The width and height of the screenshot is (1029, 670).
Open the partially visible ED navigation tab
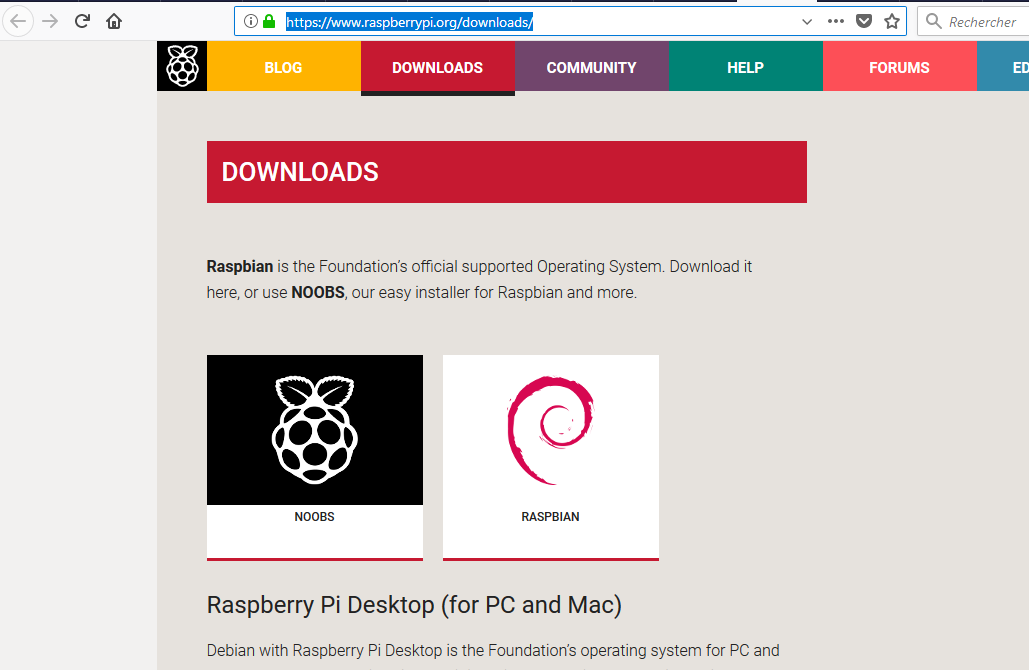(1003, 66)
